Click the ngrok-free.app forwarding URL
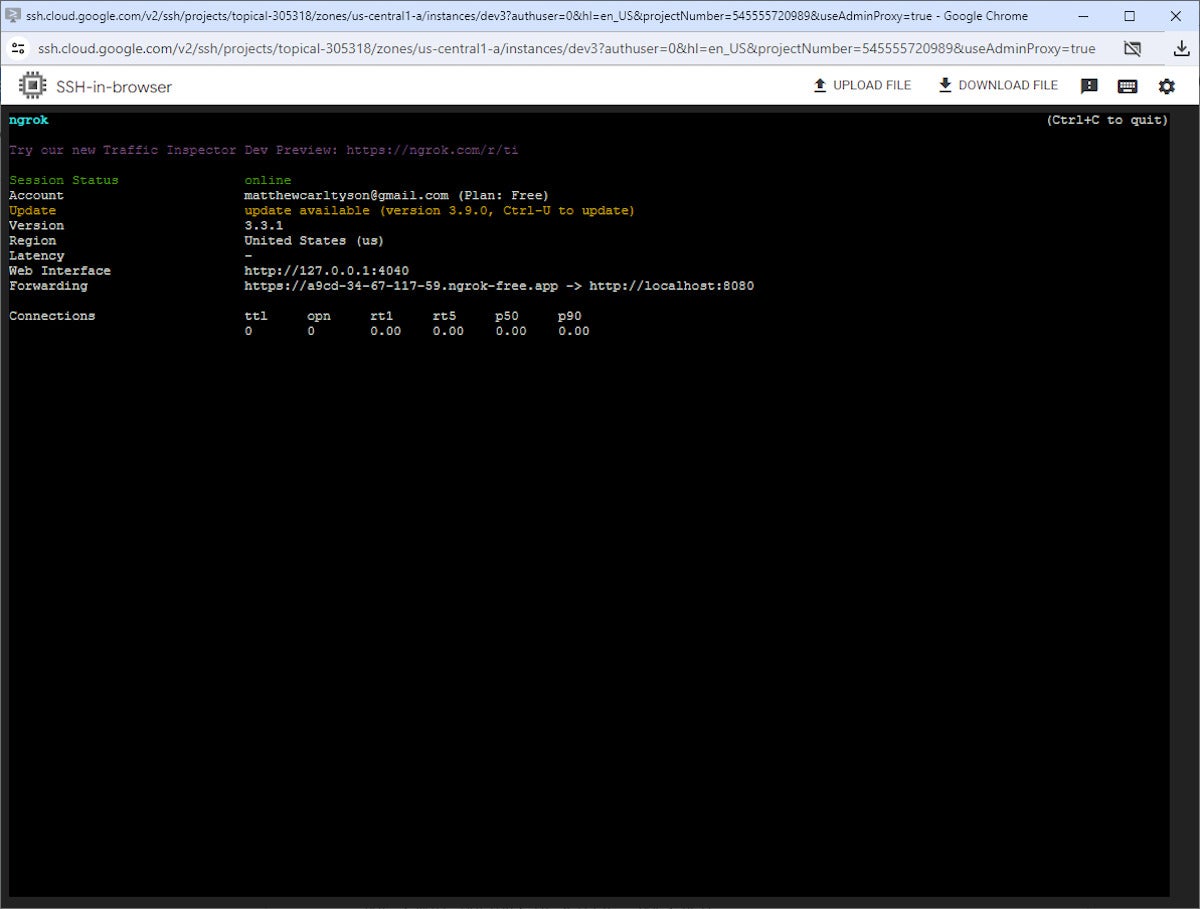This screenshot has width=1200, height=909. (401, 285)
